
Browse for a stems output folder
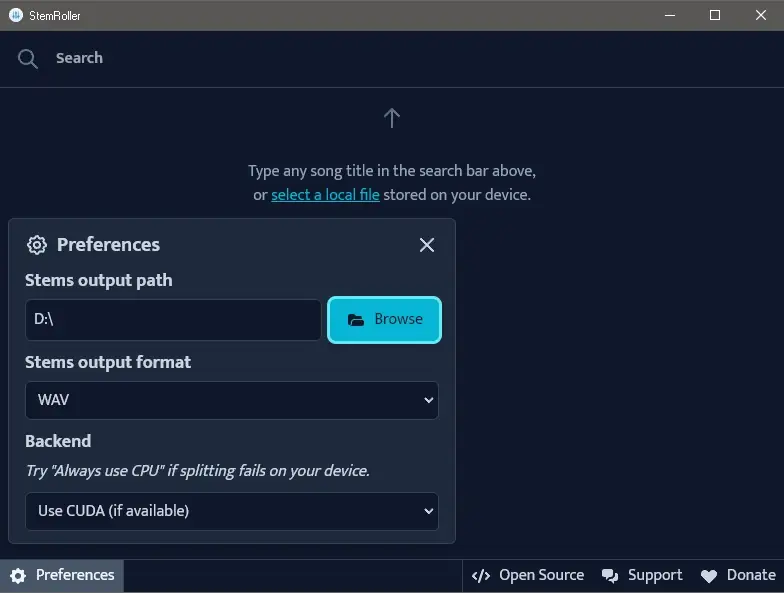click(x=384, y=320)
